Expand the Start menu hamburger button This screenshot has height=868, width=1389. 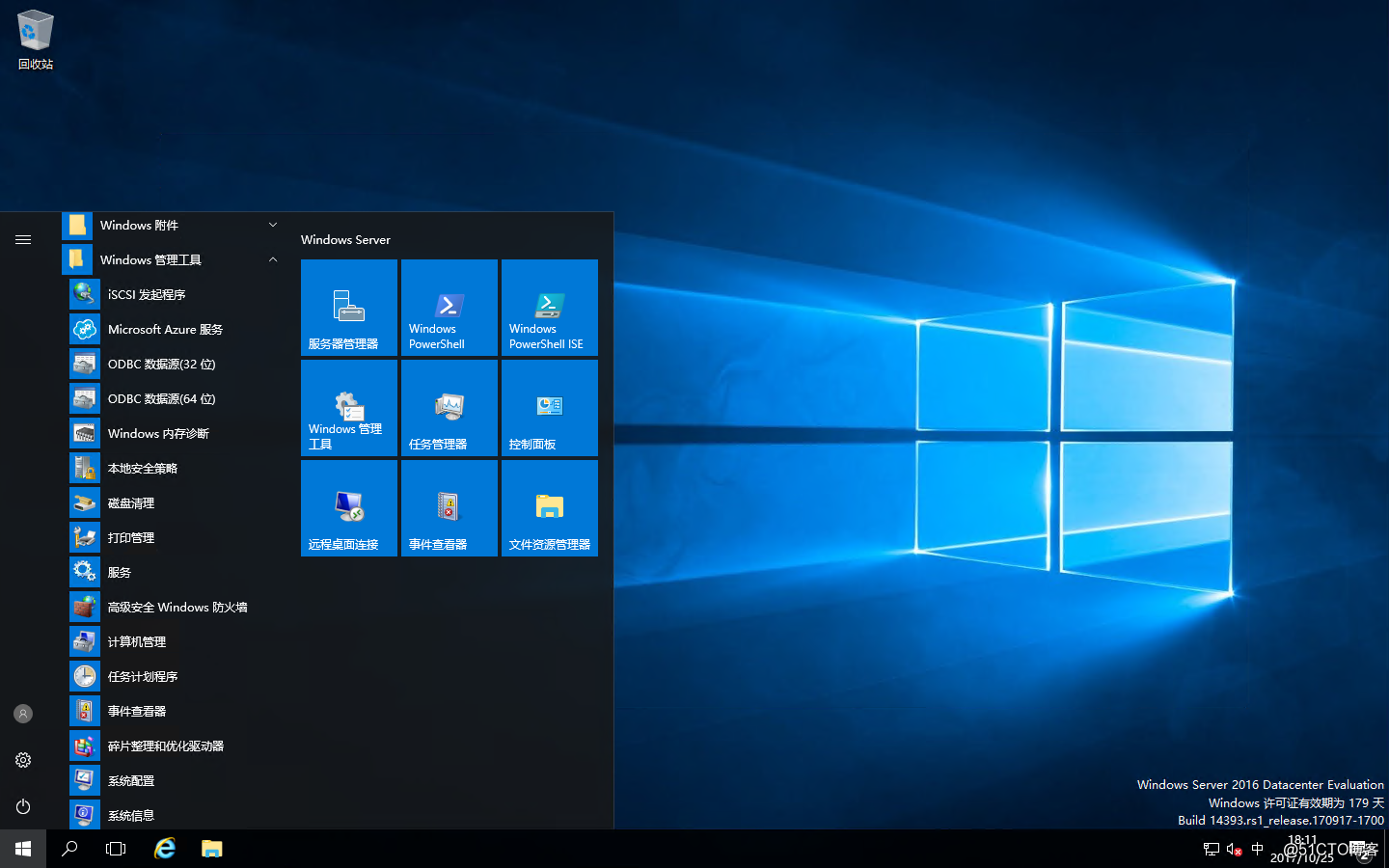[23, 239]
